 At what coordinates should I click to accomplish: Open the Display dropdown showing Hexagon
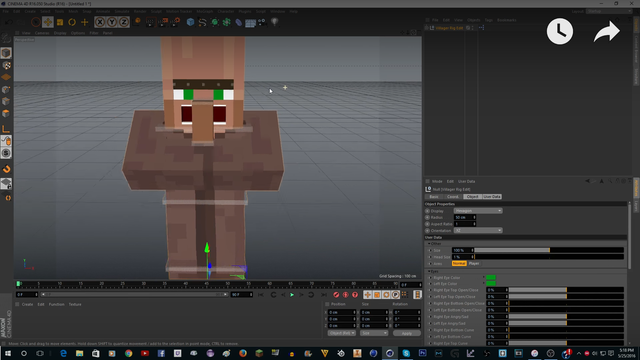478,211
